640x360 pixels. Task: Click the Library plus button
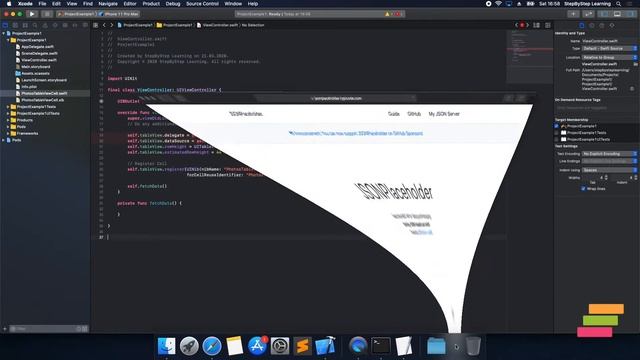coord(573,14)
